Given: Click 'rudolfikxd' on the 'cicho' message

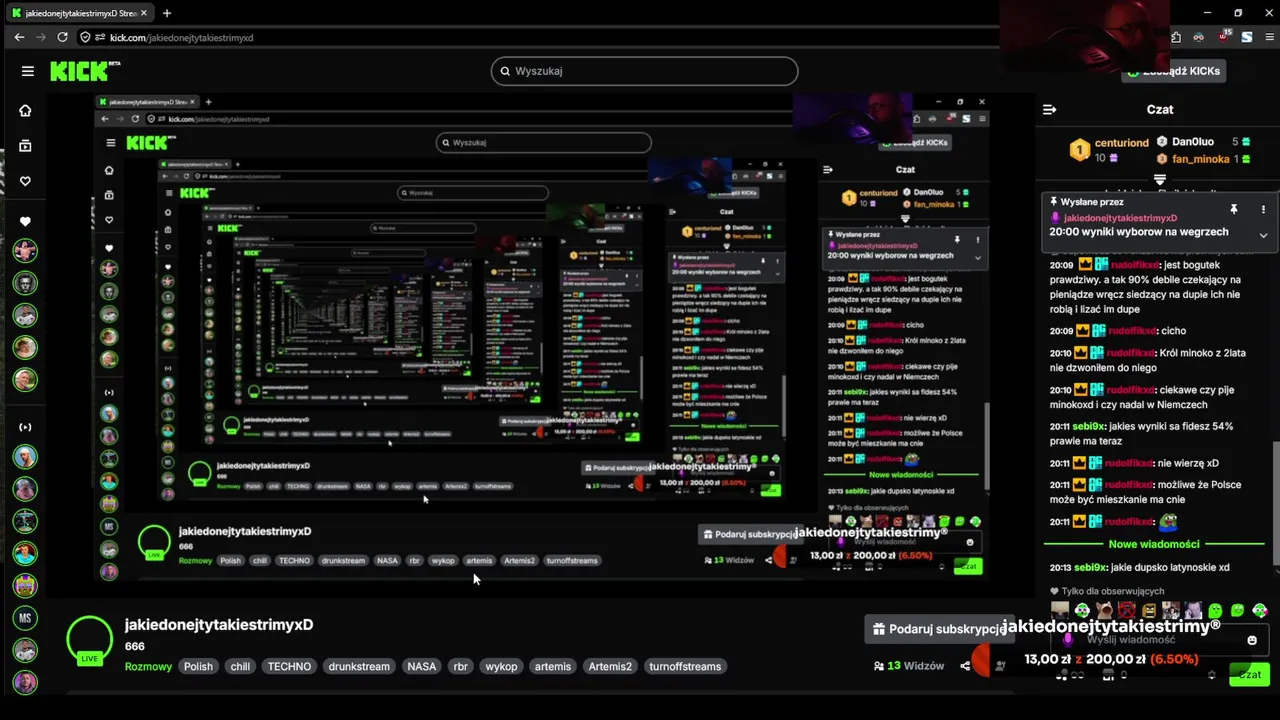Looking at the screenshot, I should pyautogui.click(x=1132, y=331).
